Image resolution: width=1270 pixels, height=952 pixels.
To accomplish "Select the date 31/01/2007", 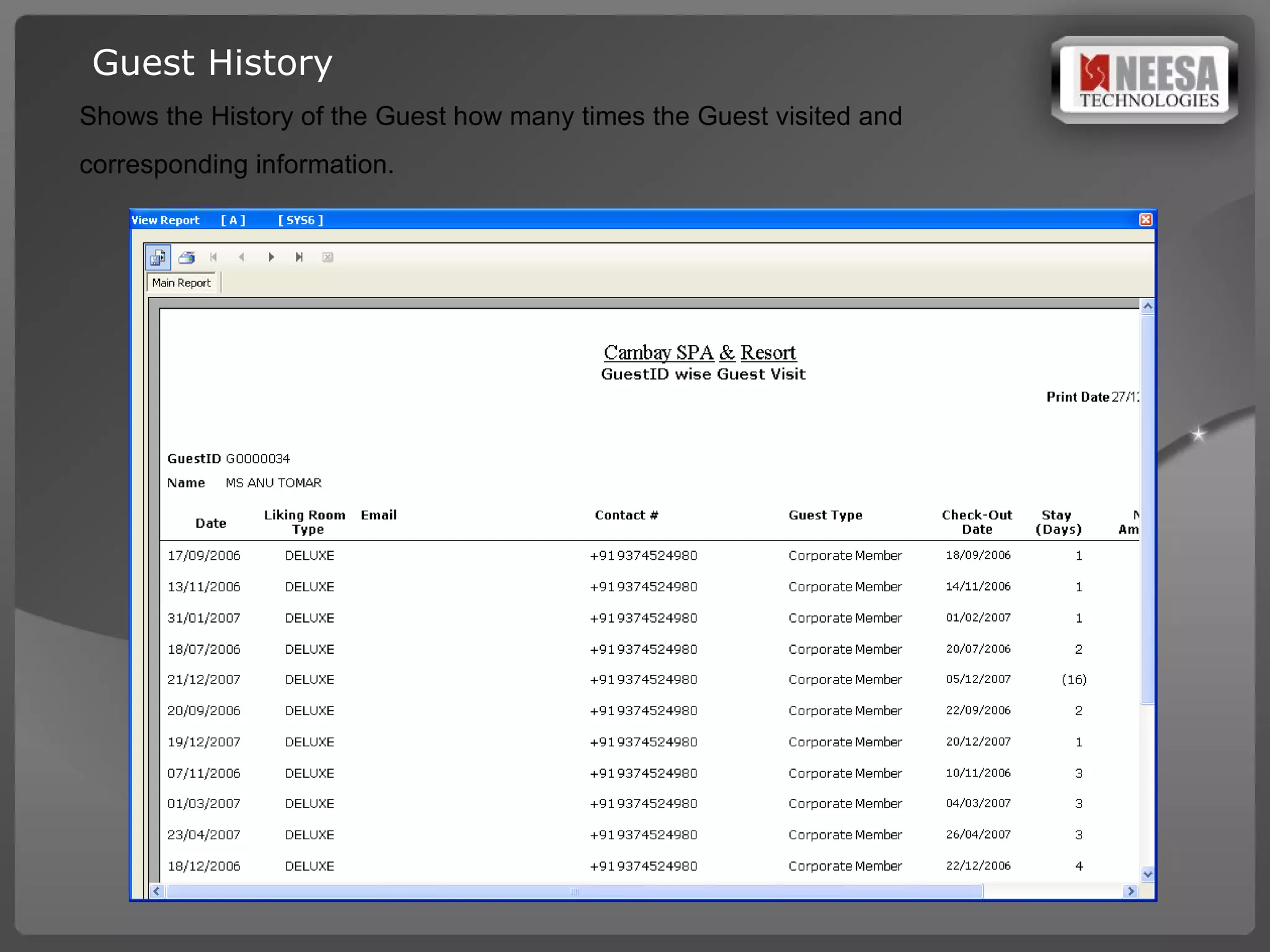I will (204, 618).
